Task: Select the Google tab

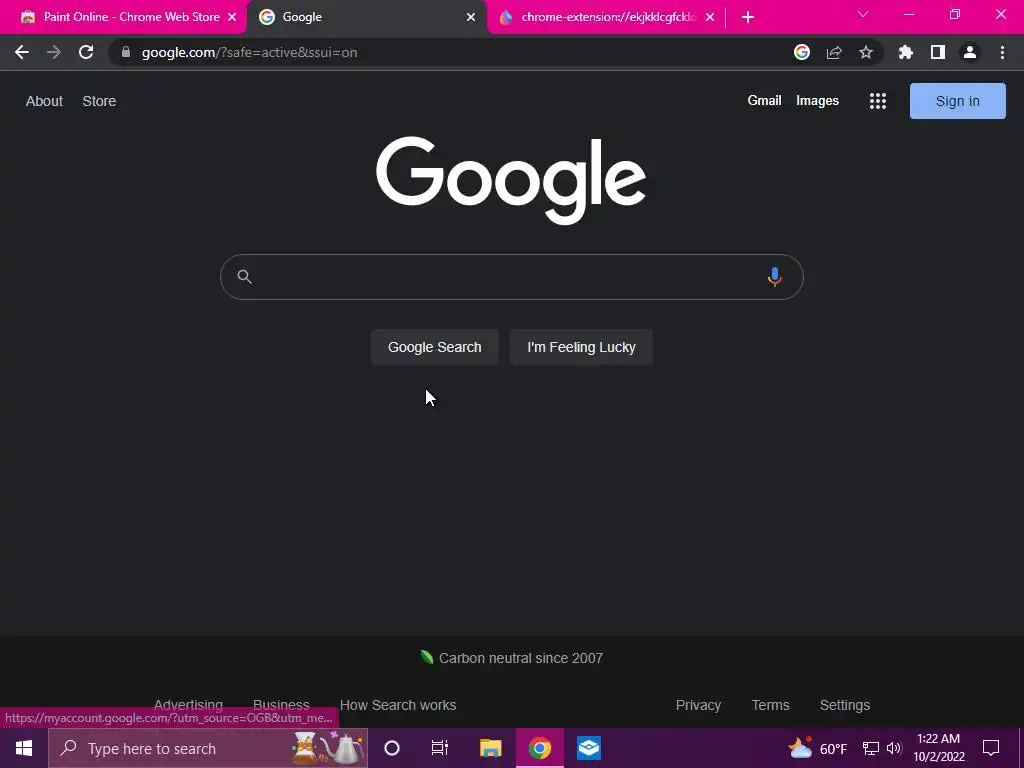Action: (366, 17)
